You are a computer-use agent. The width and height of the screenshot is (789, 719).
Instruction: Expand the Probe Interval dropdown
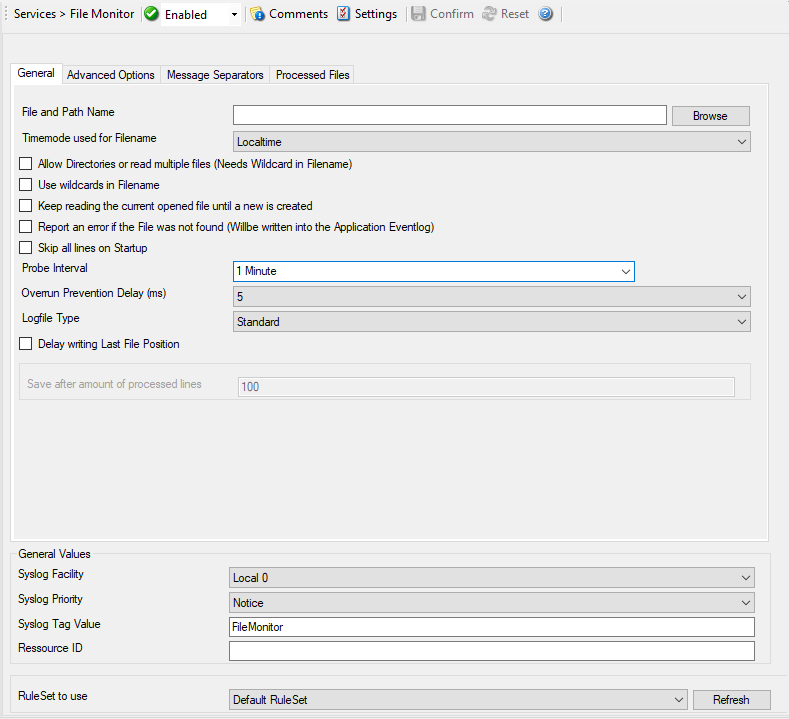625,271
